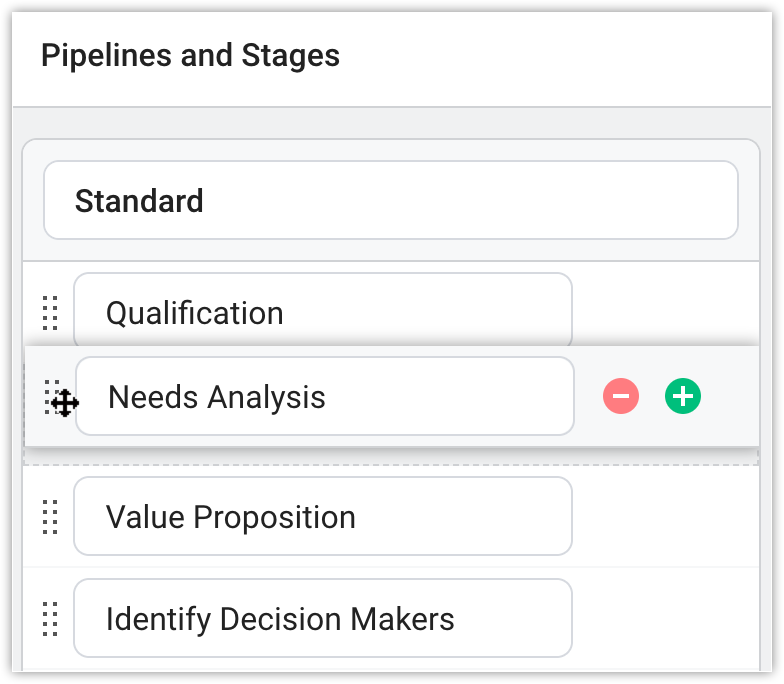Add a stage after Needs Analysis
Image resolution: width=784 pixels, height=684 pixels.
(683, 397)
